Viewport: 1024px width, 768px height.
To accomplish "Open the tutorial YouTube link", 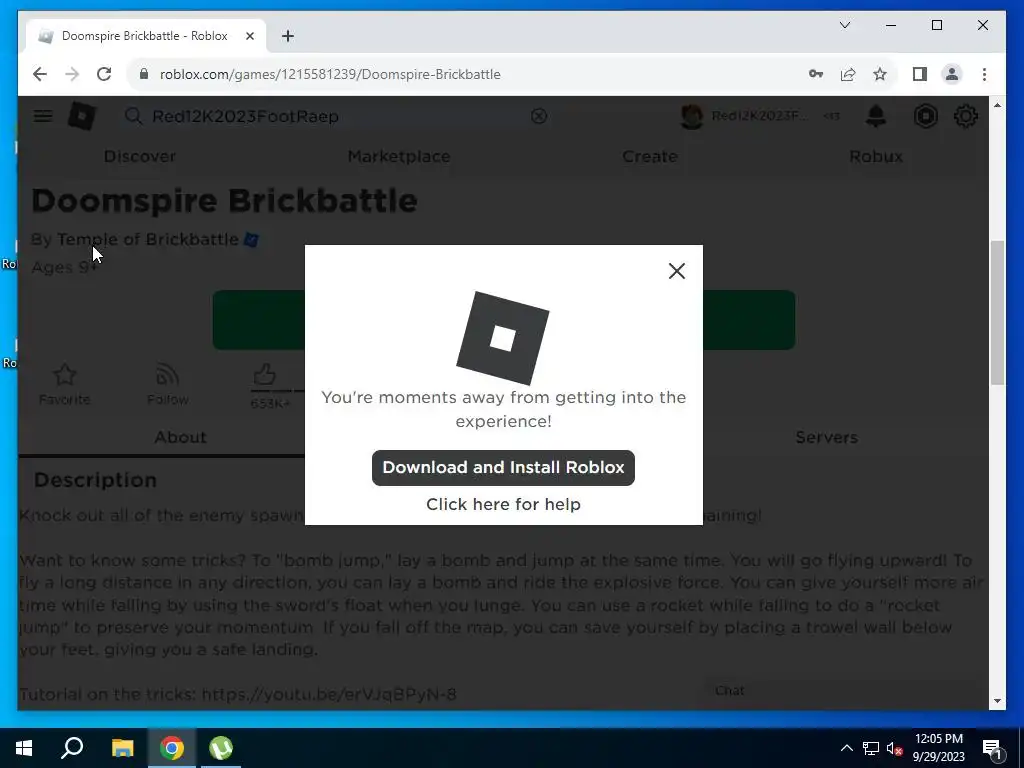I will (x=328, y=694).
